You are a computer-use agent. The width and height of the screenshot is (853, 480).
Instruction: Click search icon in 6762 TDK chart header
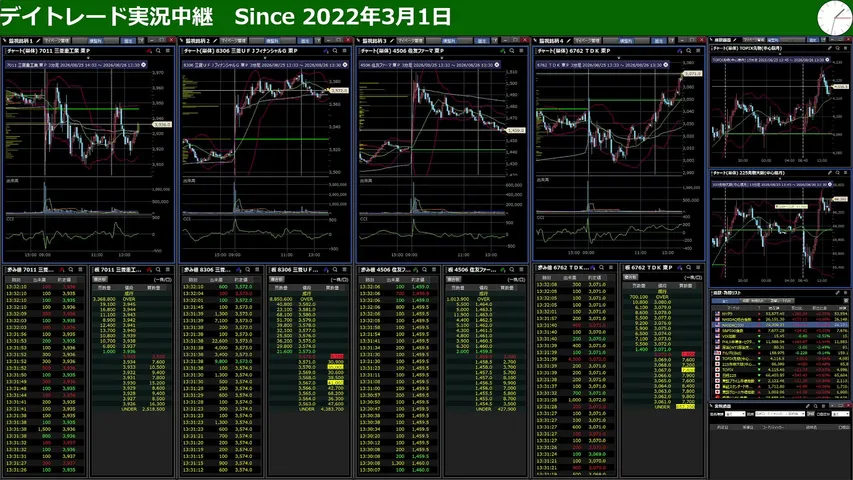688,51
